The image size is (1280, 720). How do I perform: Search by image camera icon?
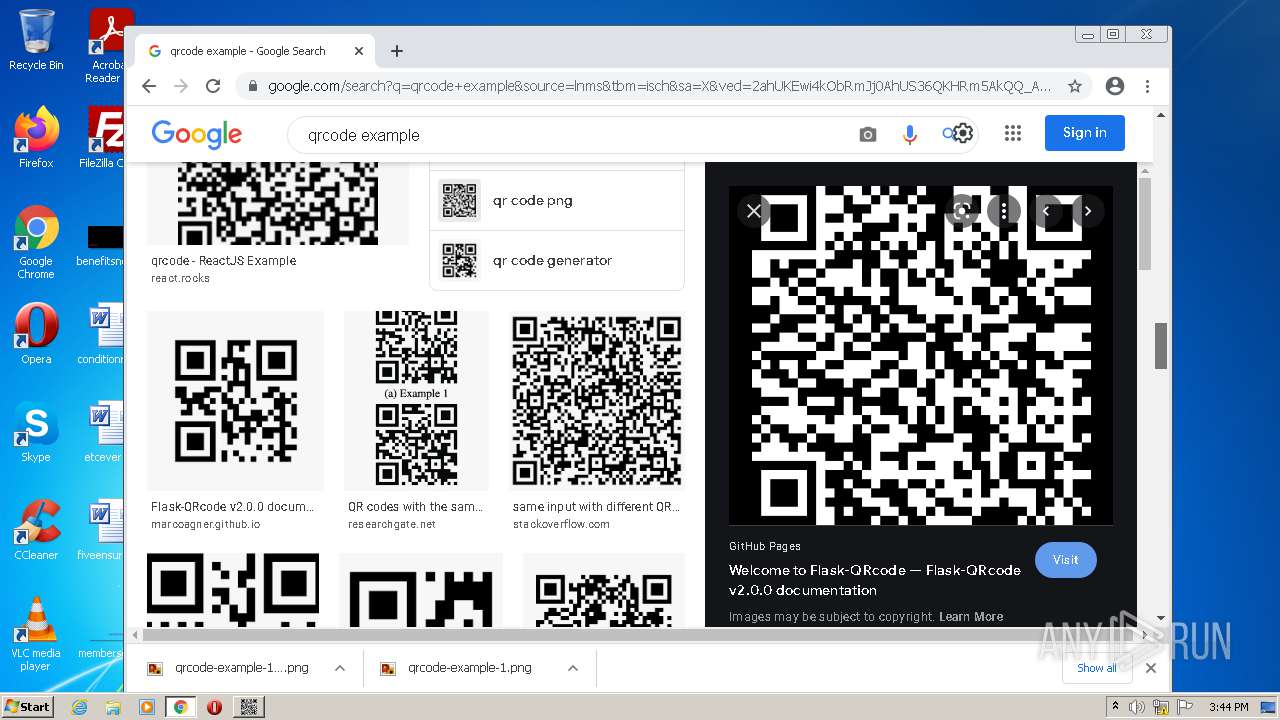click(x=867, y=134)
